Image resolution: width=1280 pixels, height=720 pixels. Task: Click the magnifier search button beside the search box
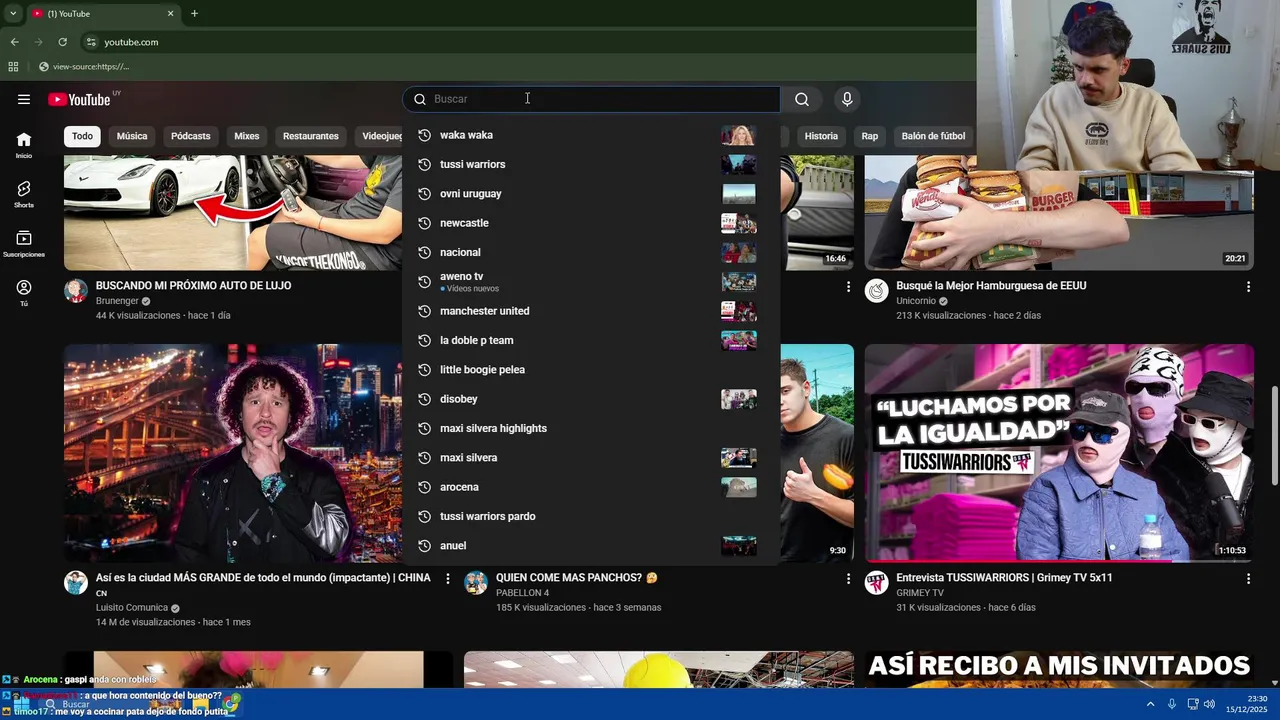pos(802,99)
